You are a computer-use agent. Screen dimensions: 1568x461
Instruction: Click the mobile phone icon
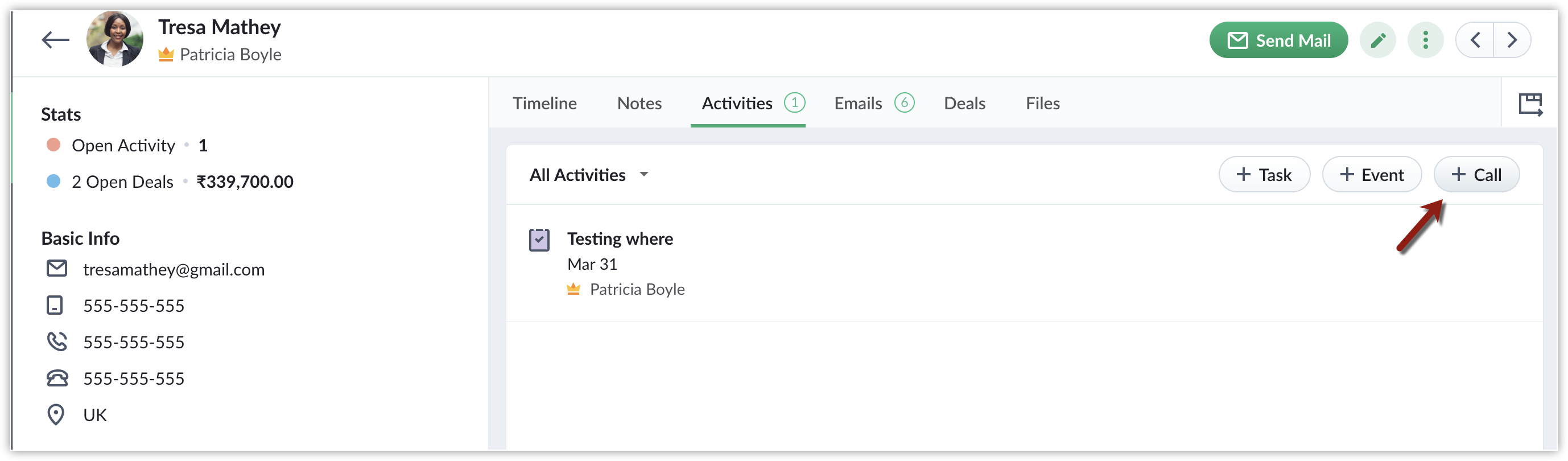pyautogui.click(x=55, y=305)
